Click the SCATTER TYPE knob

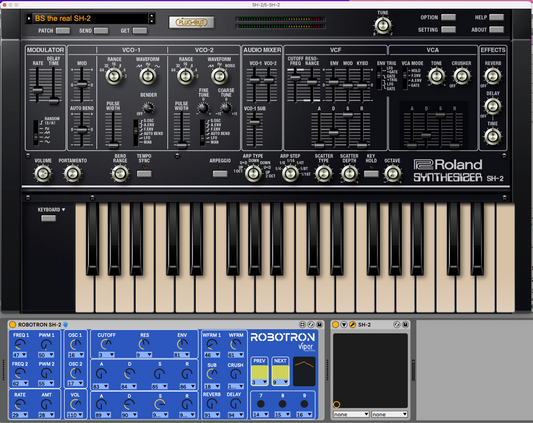324,174
